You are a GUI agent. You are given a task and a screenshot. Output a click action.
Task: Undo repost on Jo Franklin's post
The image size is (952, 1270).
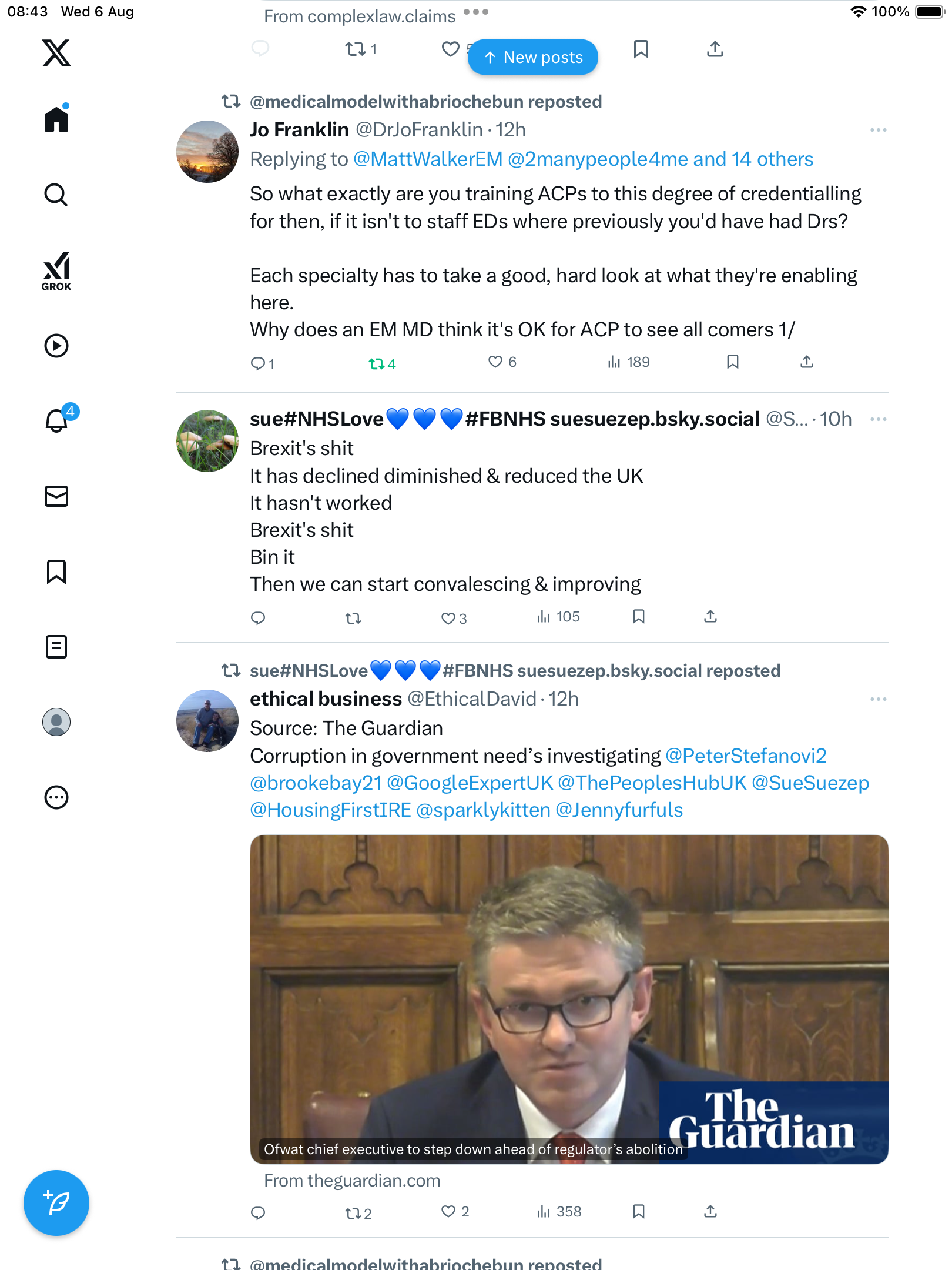click(377, 364)
